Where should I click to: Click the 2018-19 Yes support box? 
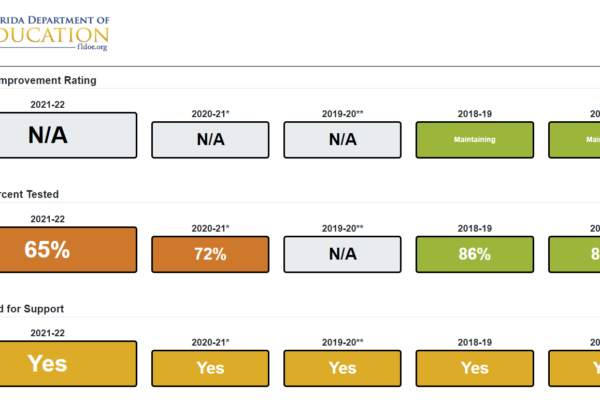pos(474,368)
